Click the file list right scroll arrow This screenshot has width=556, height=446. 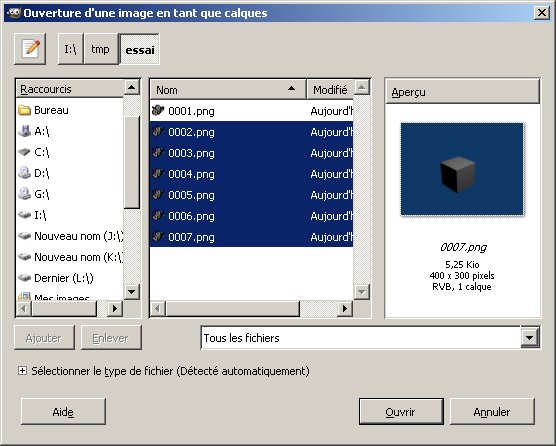pyautogui.click(x=344, y=309)
